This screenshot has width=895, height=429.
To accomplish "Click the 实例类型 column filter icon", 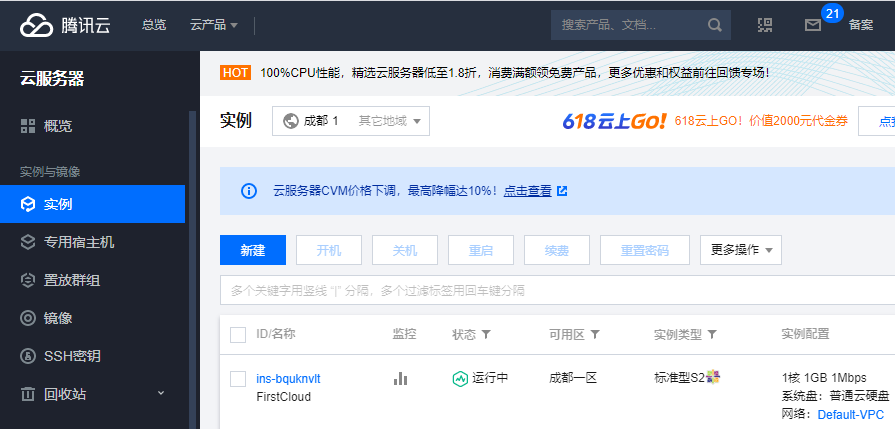I will pos(712,334).
